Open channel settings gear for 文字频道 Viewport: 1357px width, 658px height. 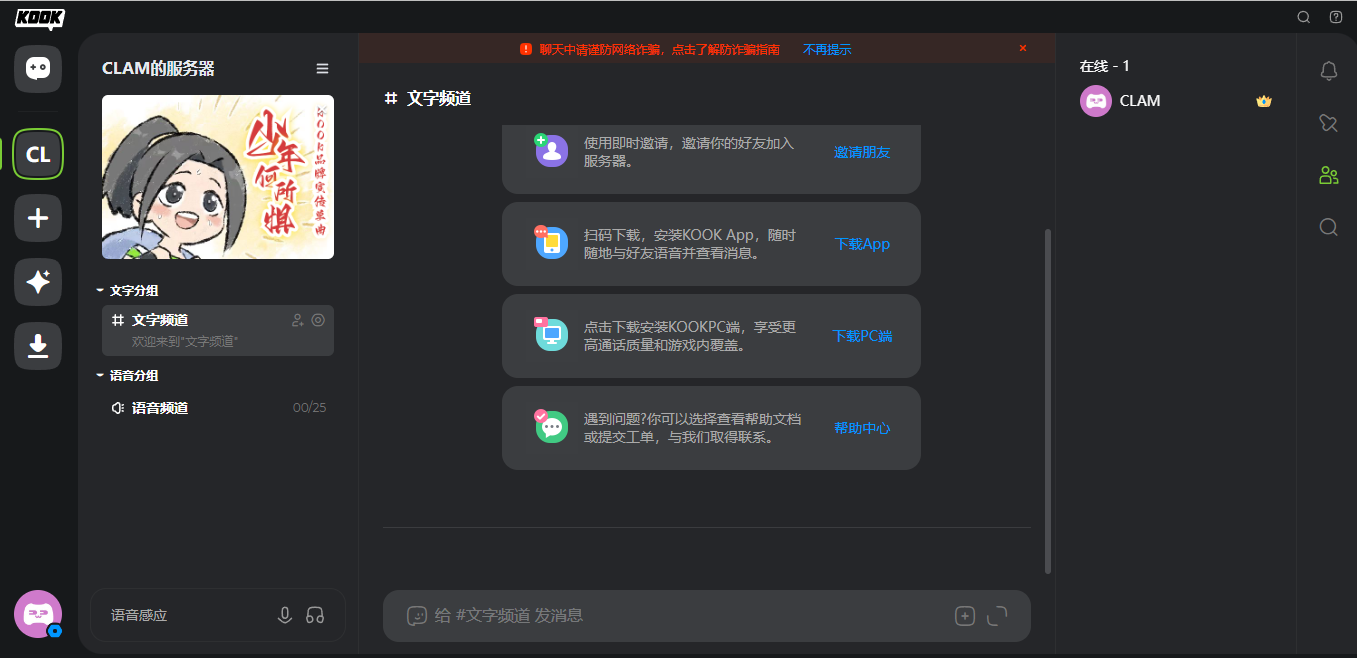click(318, 319)
